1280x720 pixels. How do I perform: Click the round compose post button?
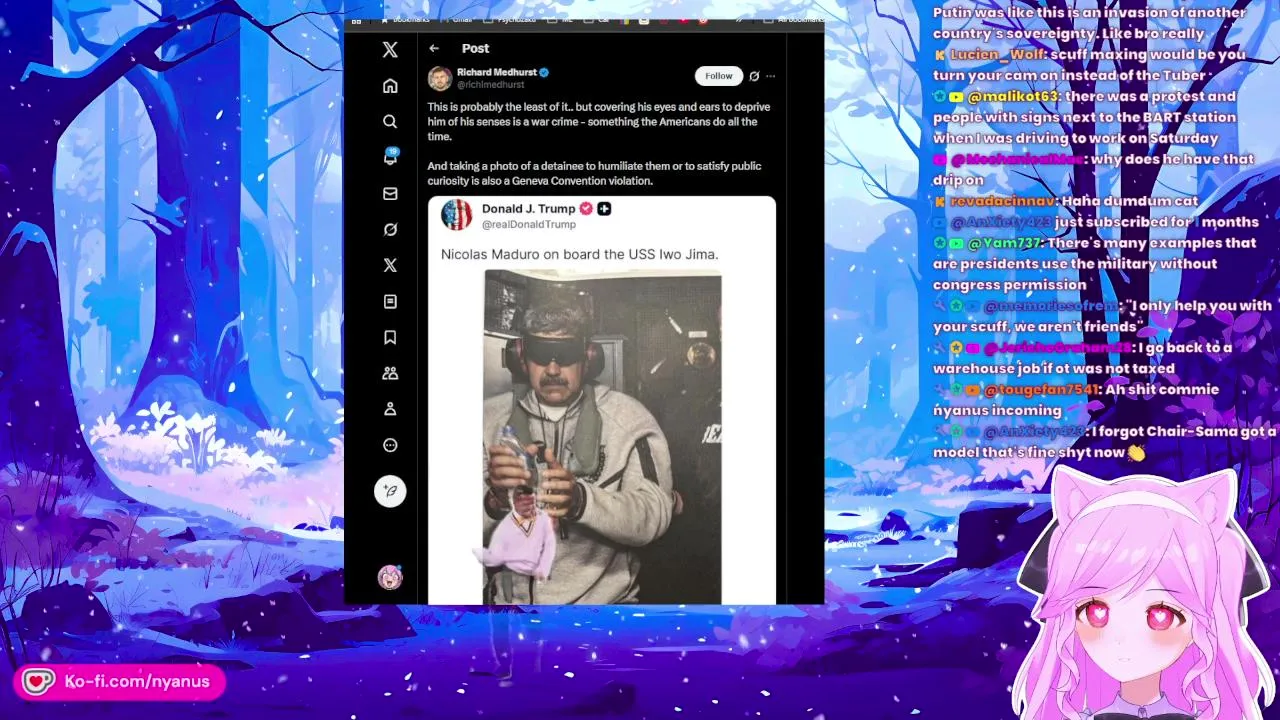[390, 491]
